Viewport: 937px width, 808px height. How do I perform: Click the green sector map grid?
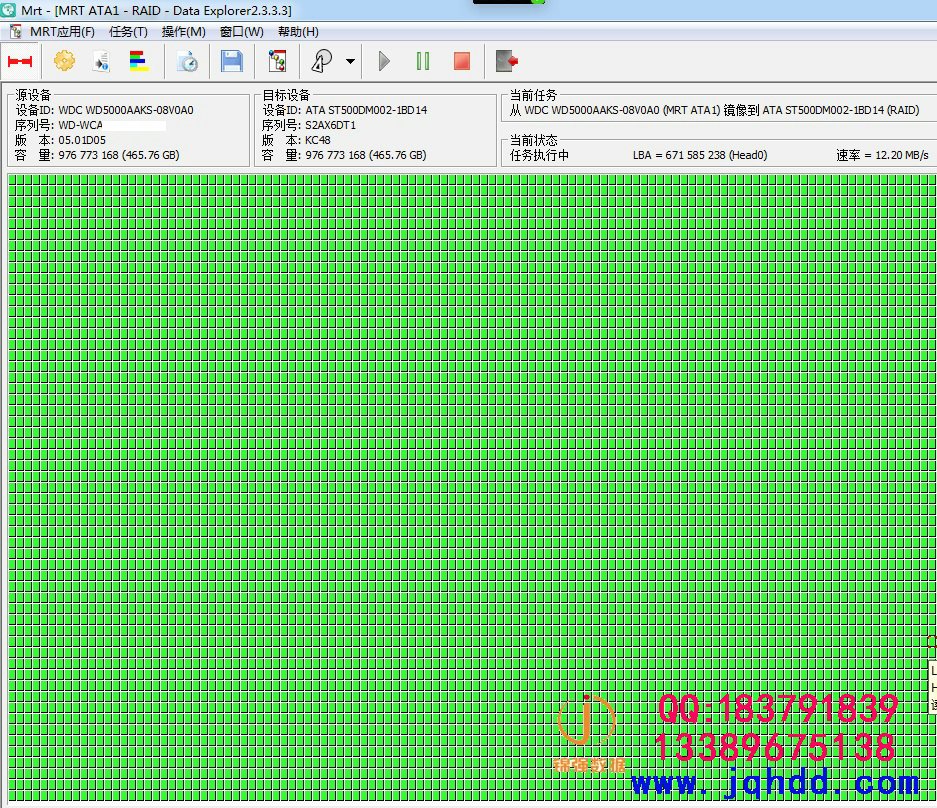(472, 488)
